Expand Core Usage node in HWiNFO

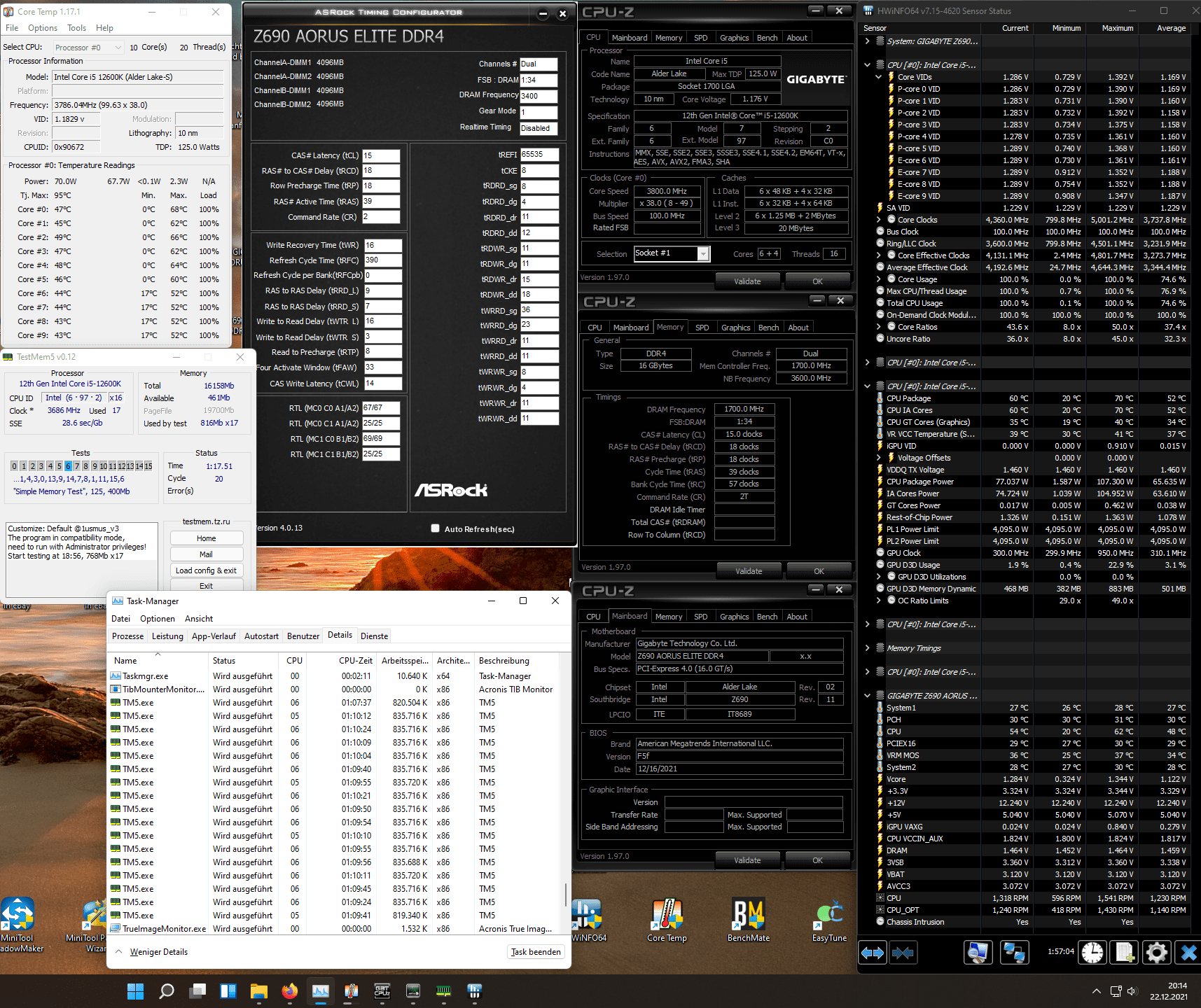click(879, 279)
